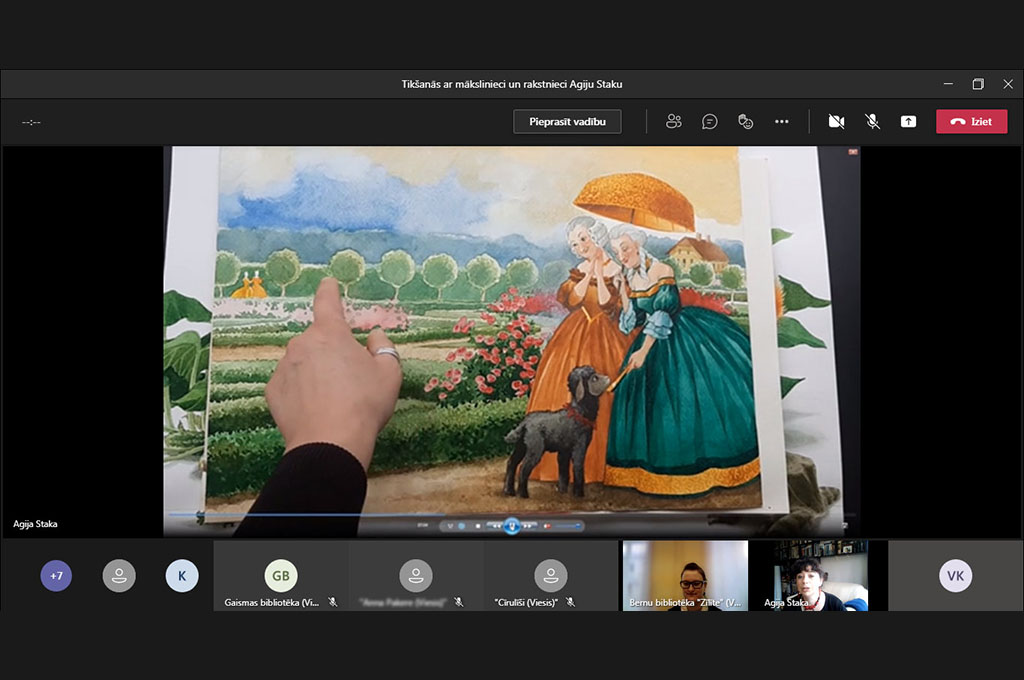Open Bērnu bibliotēka "Zīlīte" video tile

pyautogui.click(x=685, y=575)
